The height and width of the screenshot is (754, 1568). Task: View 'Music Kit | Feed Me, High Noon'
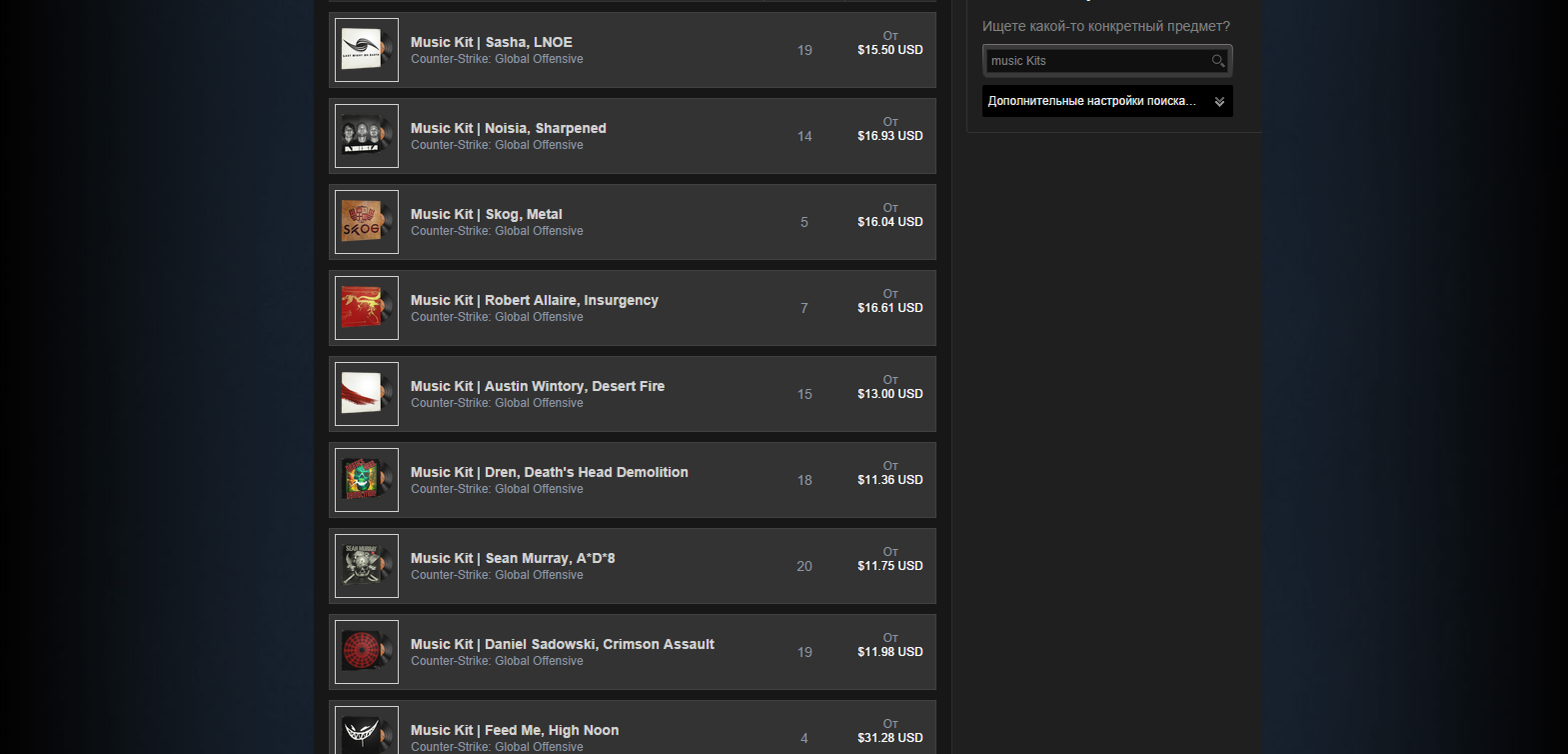[515, 730]
